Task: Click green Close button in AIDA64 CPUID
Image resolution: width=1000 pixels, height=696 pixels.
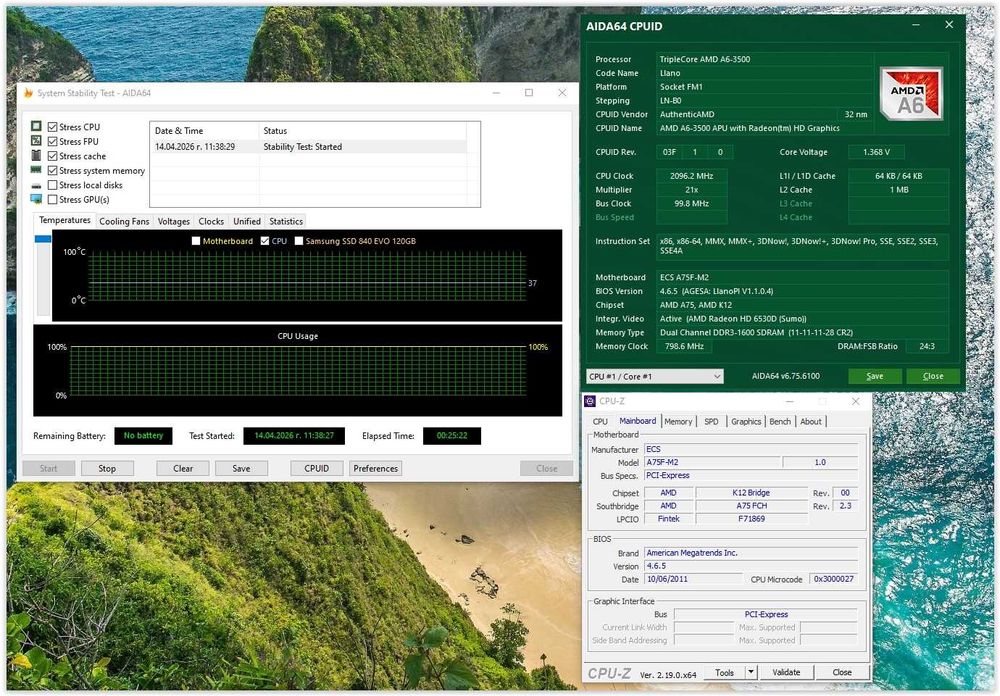Action: click(933, 376)
